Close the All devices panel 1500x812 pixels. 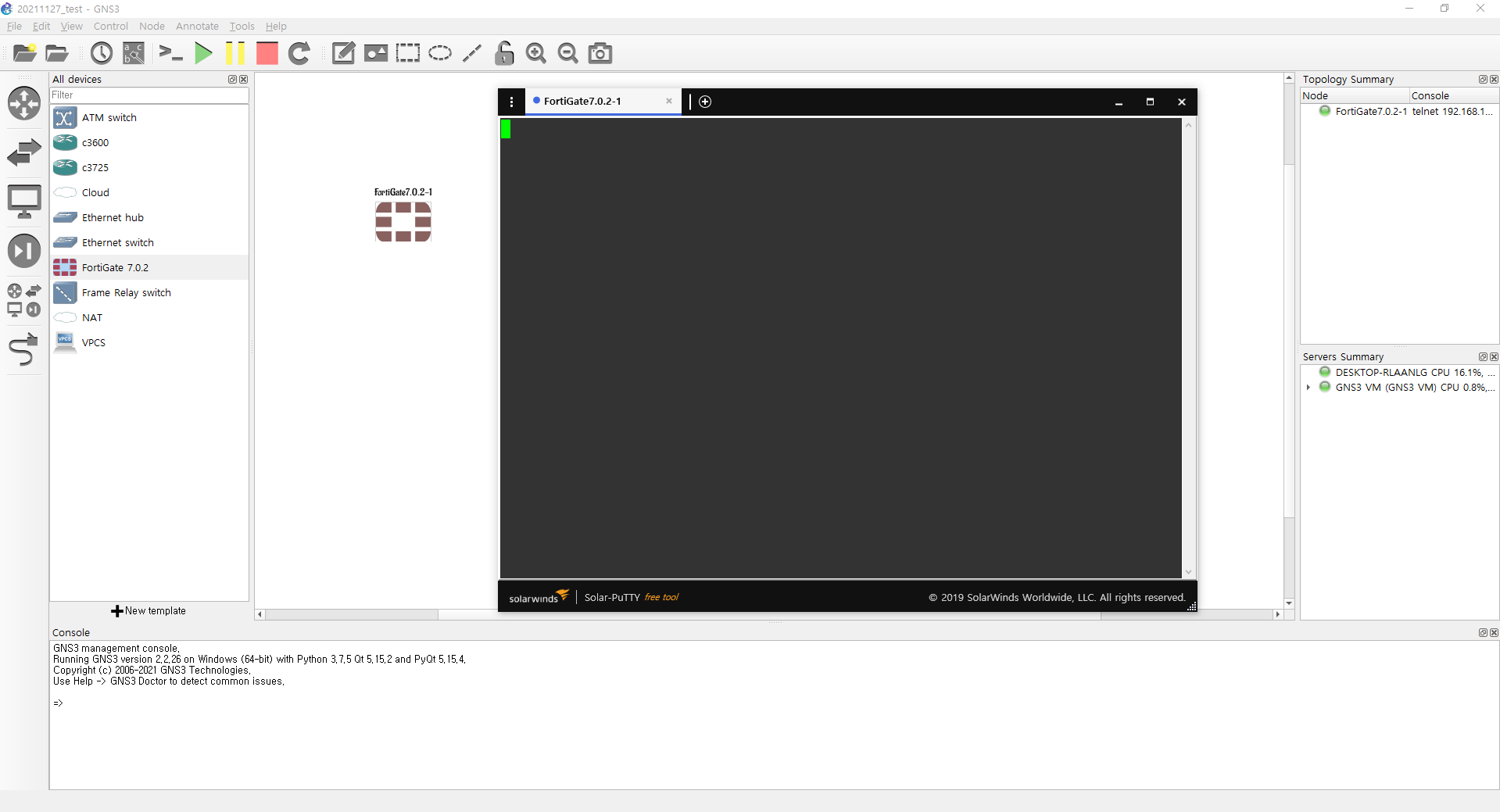[243, 79]
